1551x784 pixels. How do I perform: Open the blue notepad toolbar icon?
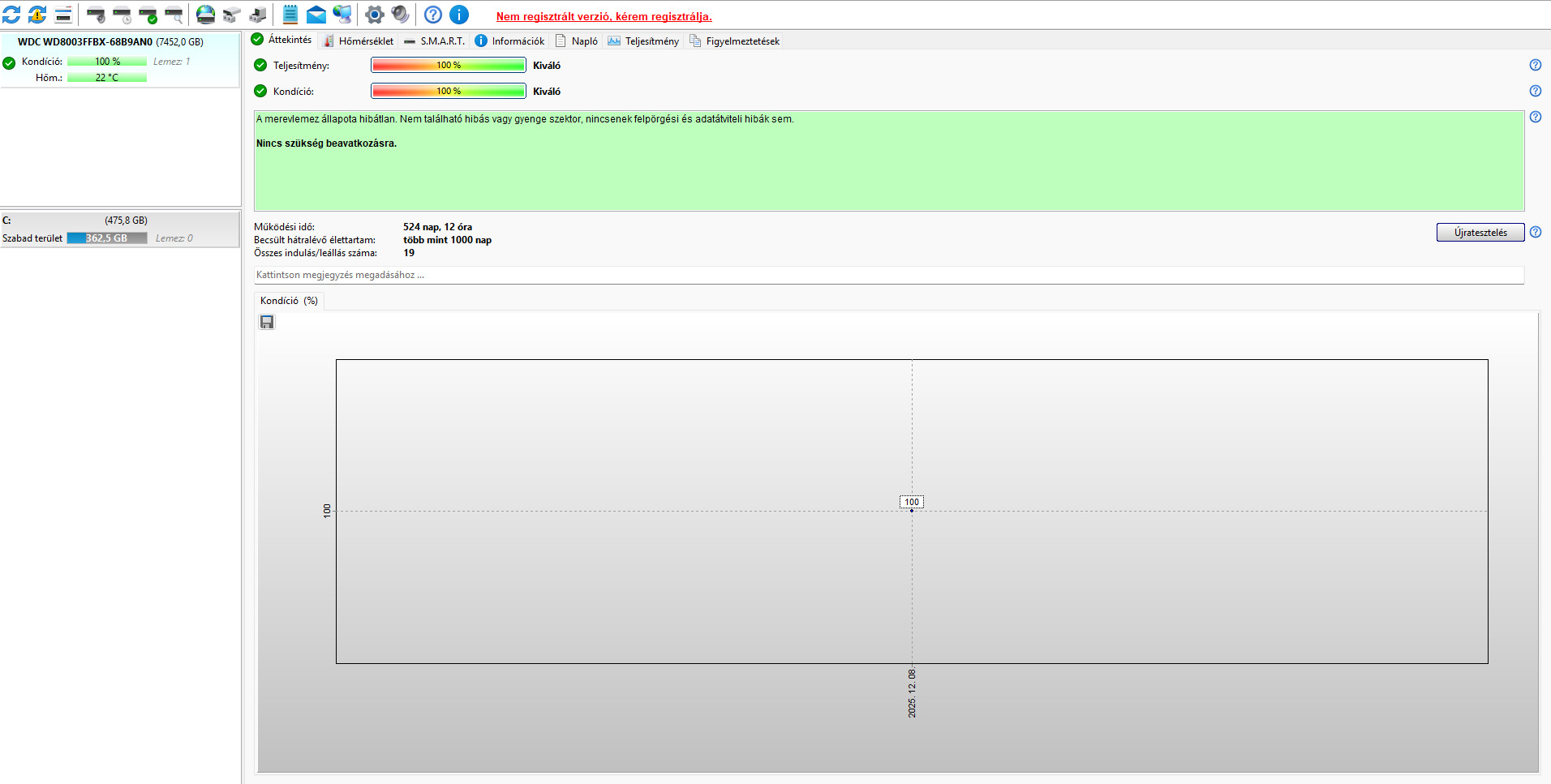pos(290,15)
